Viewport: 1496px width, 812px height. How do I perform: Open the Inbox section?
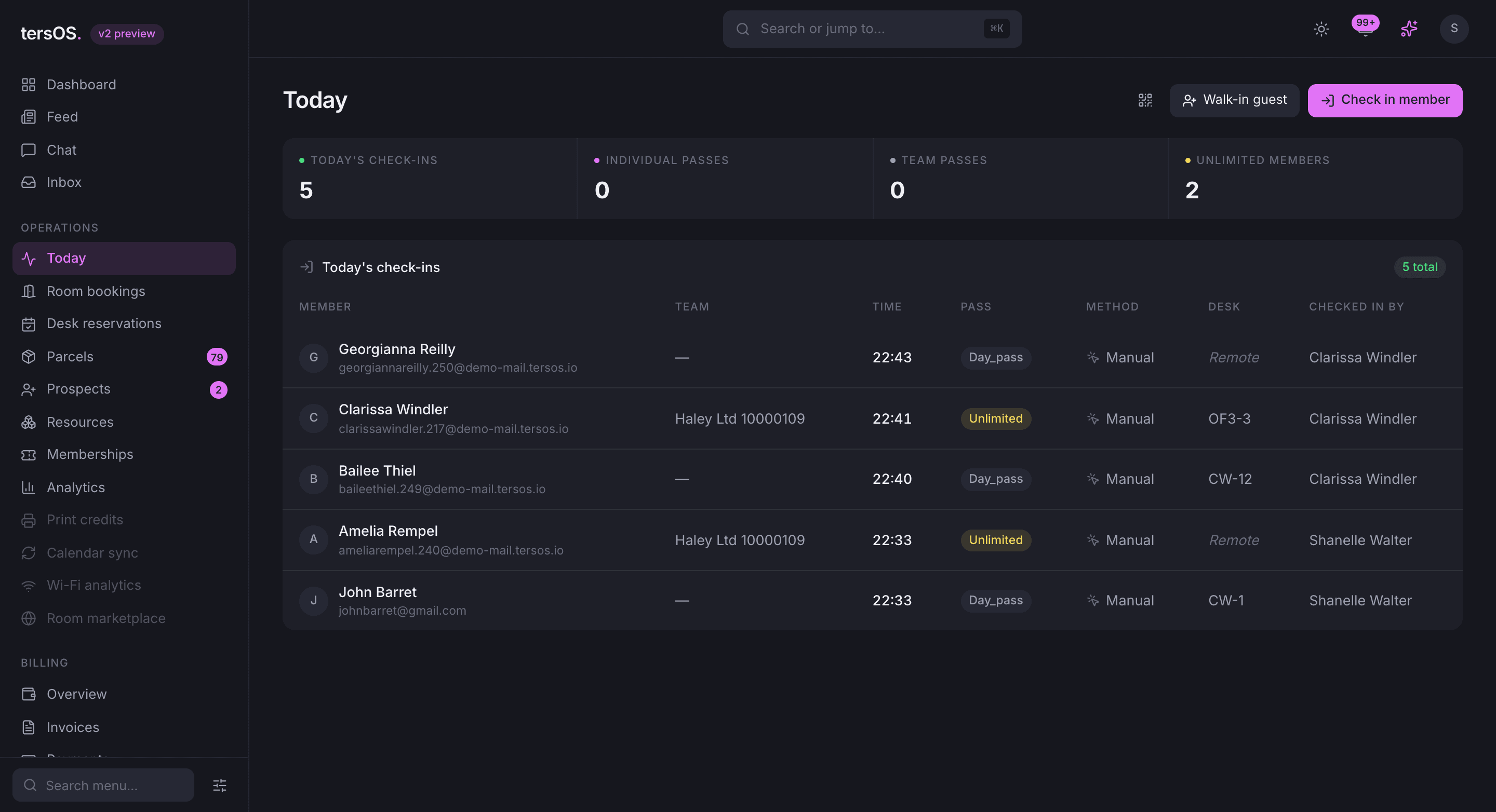124,182
